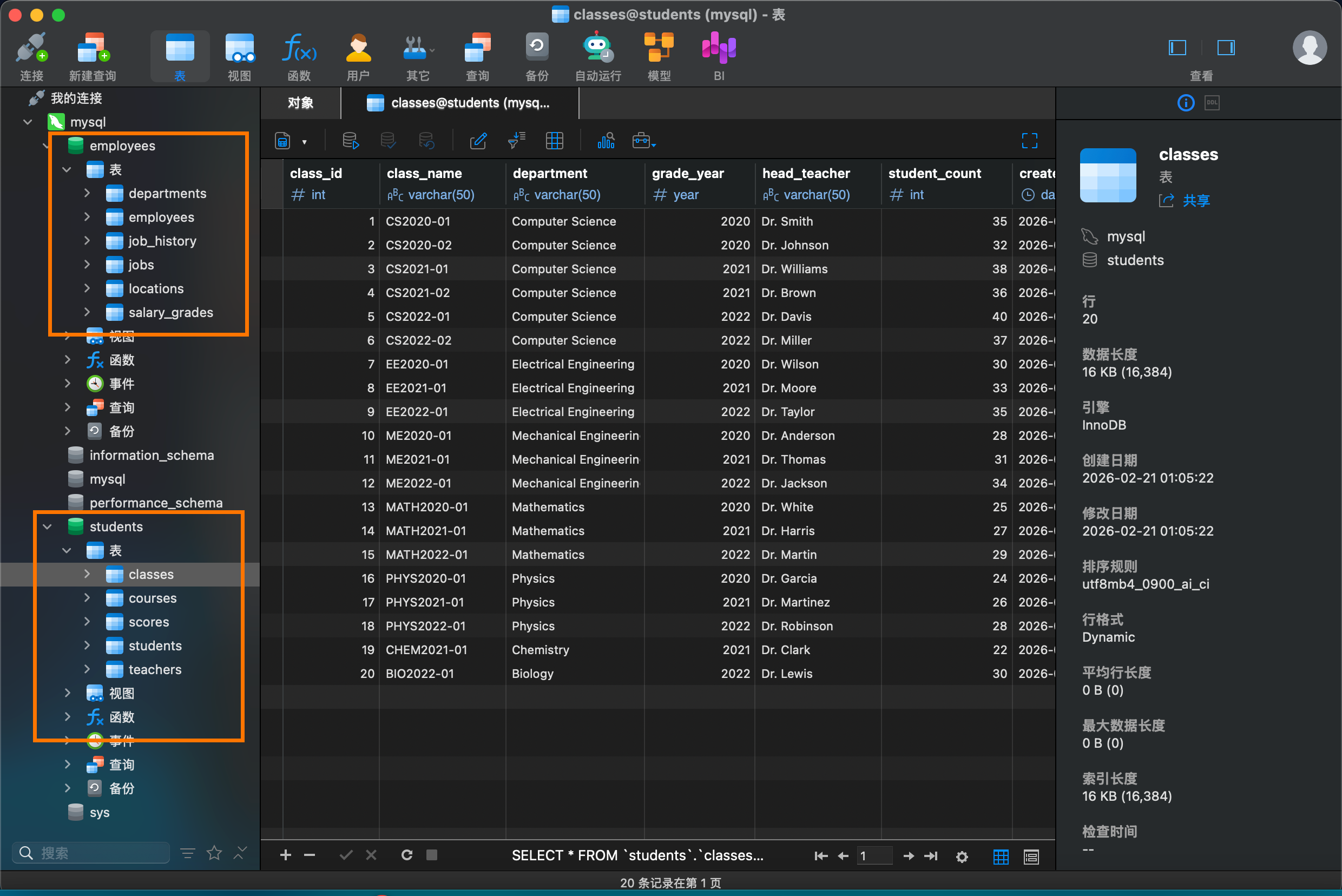
Task: Open the Model designer icon
Action: point(659,50)
